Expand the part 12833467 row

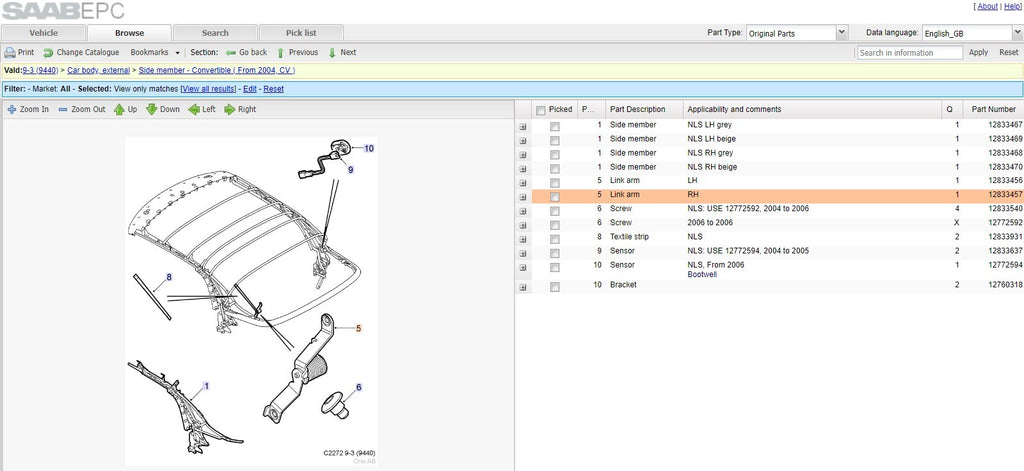pyautogui.click(x=522, y=127)
